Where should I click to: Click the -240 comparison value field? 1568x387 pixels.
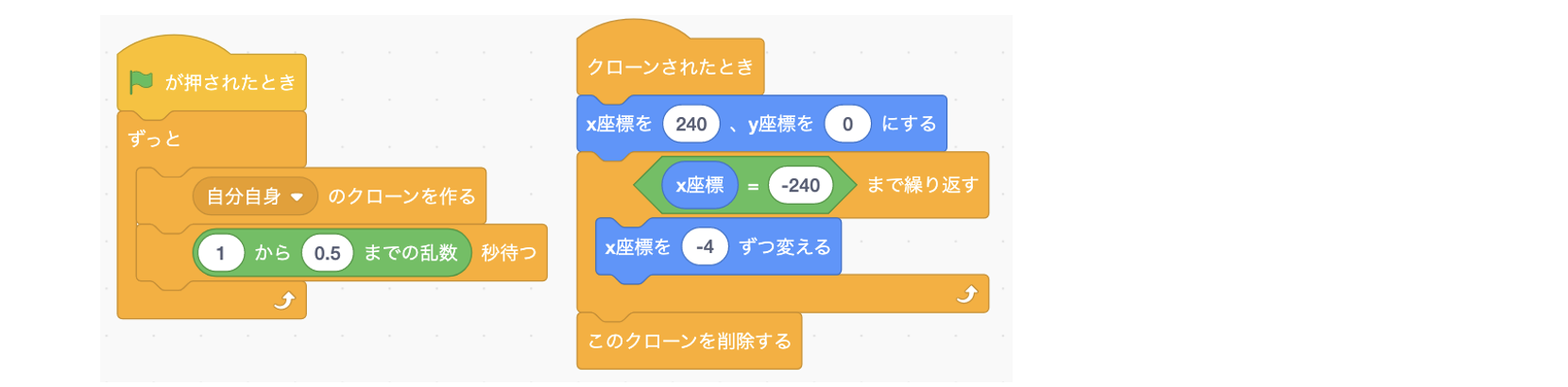click(800, 185)
